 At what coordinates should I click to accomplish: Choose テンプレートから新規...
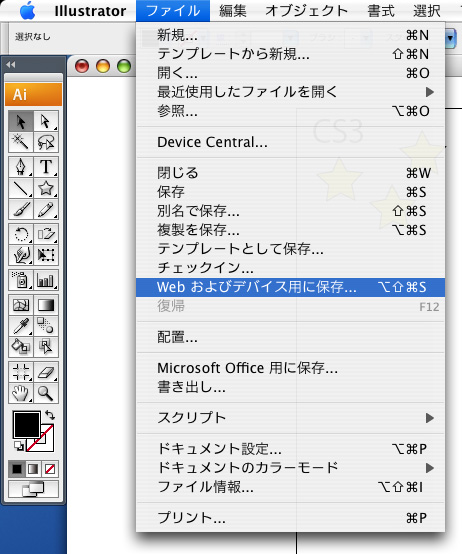[290, 54]
